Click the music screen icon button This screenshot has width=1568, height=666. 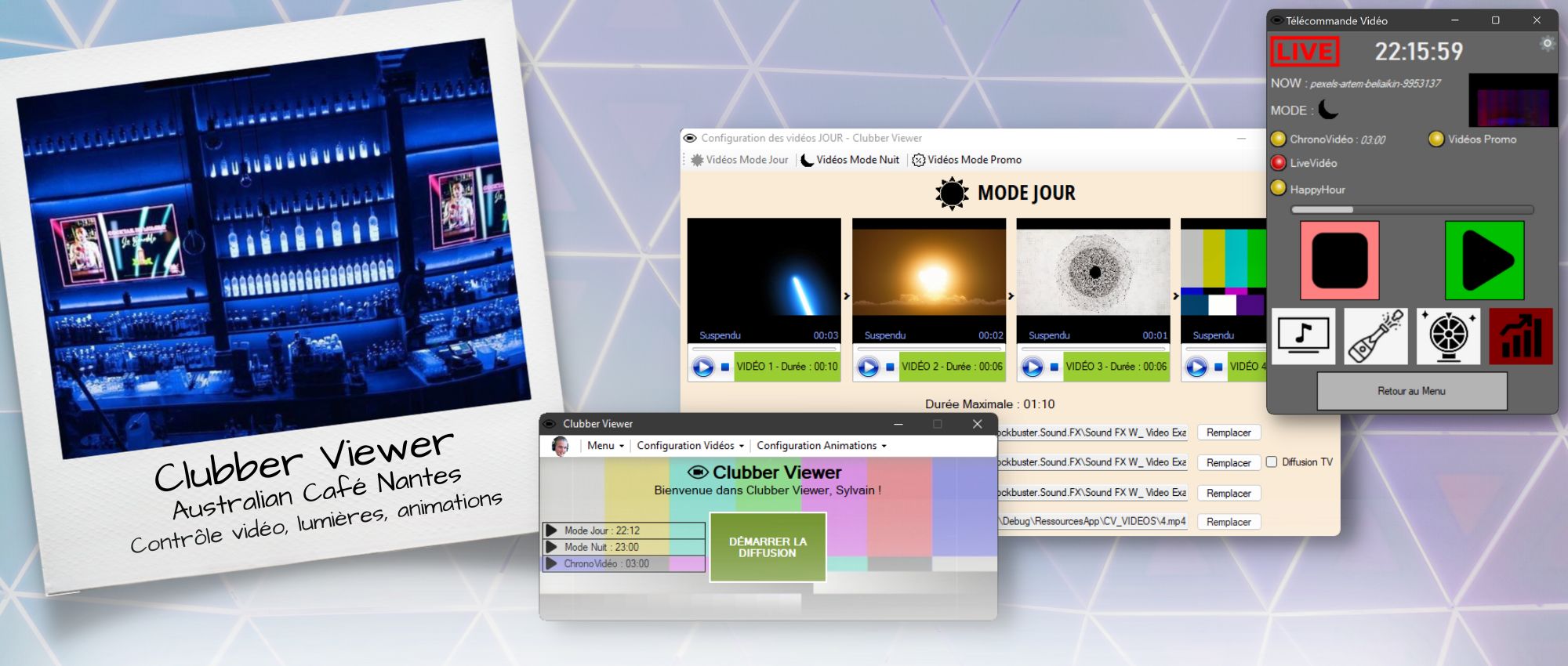[x=1303, y=336]
